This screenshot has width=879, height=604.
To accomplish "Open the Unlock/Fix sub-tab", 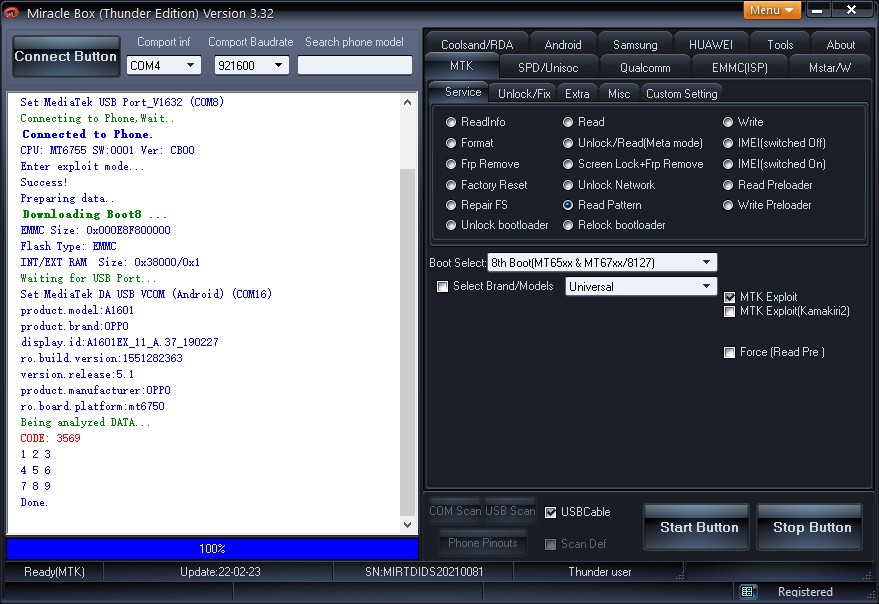I will point(524,94).
